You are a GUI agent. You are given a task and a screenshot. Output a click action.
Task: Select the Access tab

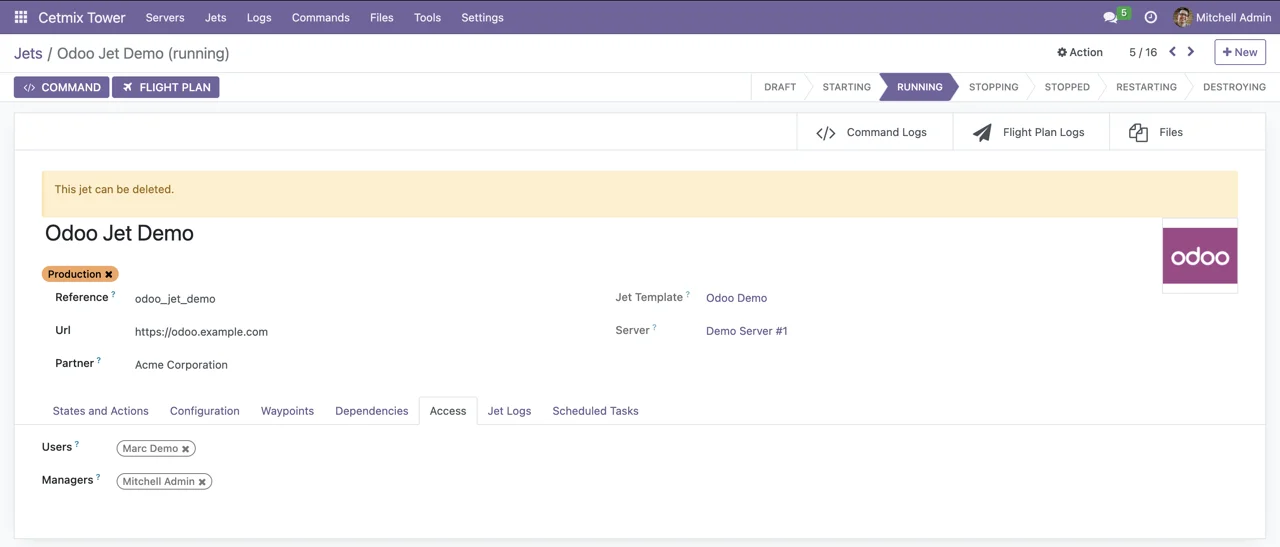448,411
